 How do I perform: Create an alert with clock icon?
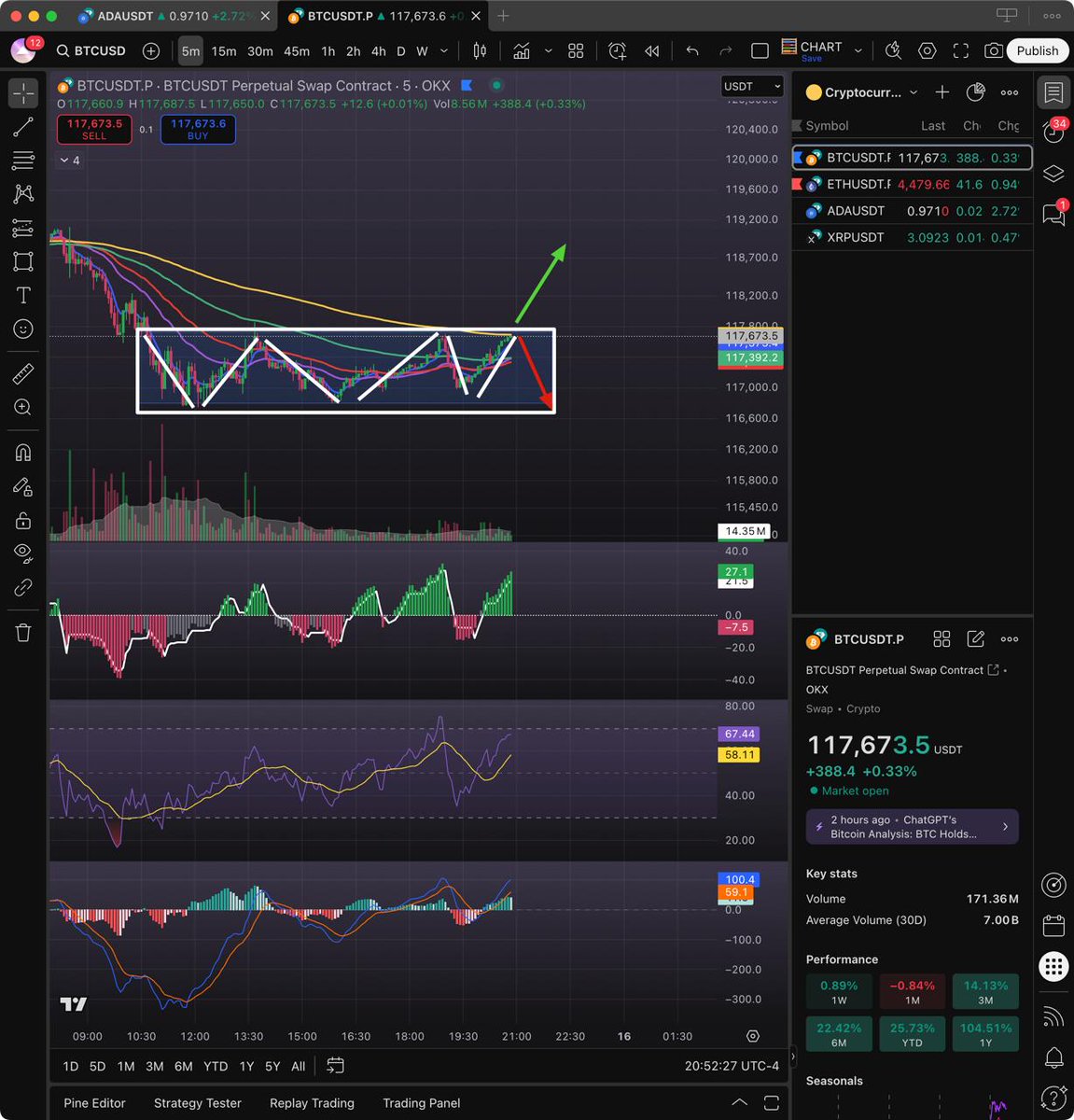(x=618, y=51)
